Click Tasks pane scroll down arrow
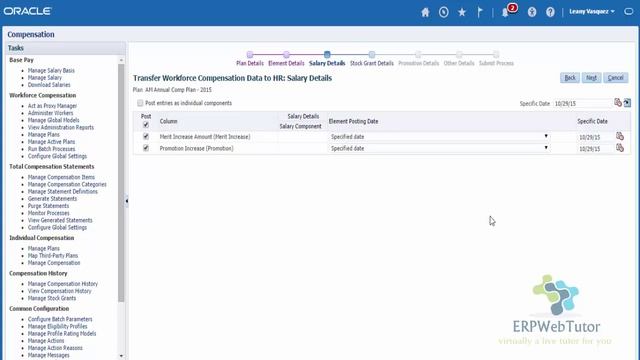The image size is (640, 360). point(121,356)
